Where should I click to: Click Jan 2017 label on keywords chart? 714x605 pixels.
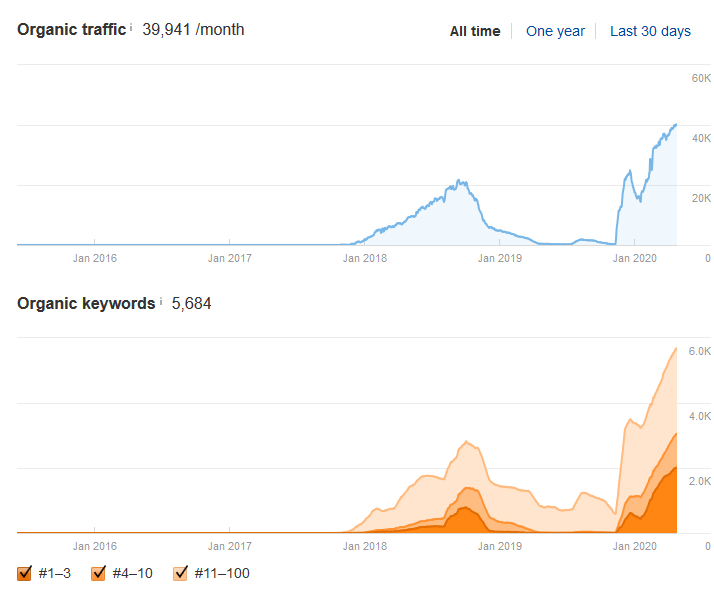230,546
